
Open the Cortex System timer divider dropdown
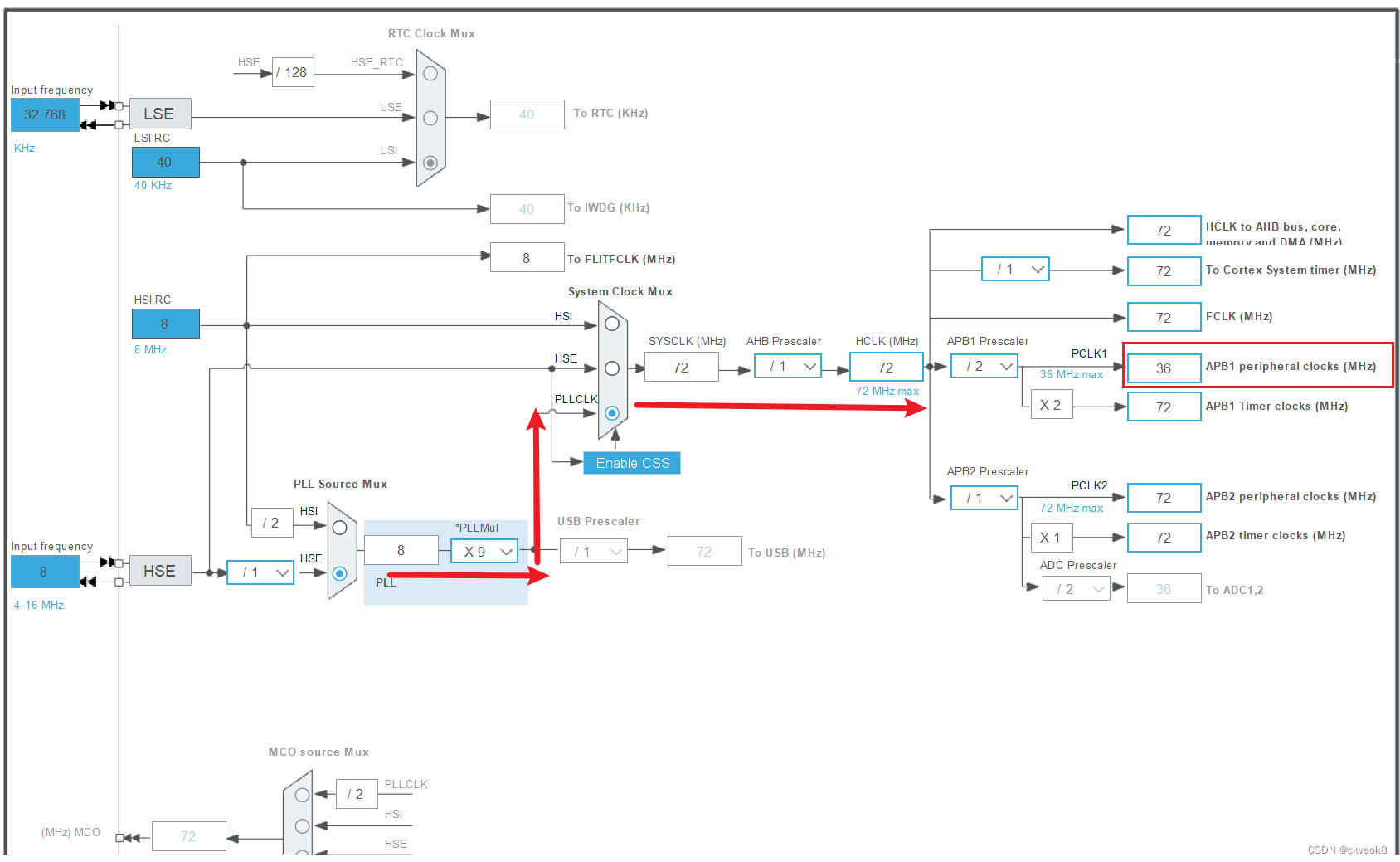tap(1016, 269)
